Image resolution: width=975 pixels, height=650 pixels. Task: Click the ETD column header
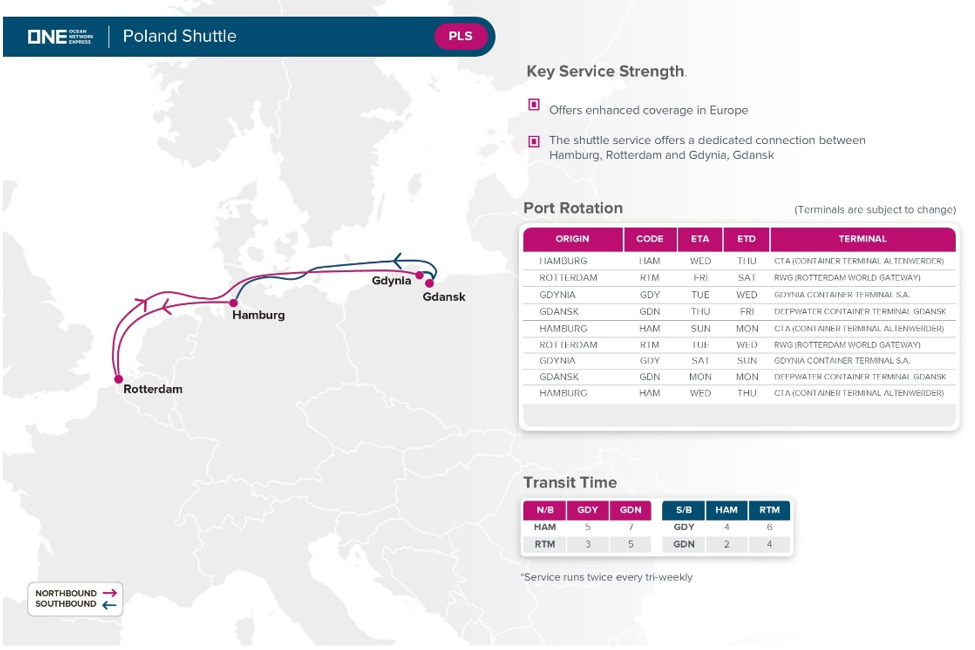pyautogui.click(x=746, y=240)
